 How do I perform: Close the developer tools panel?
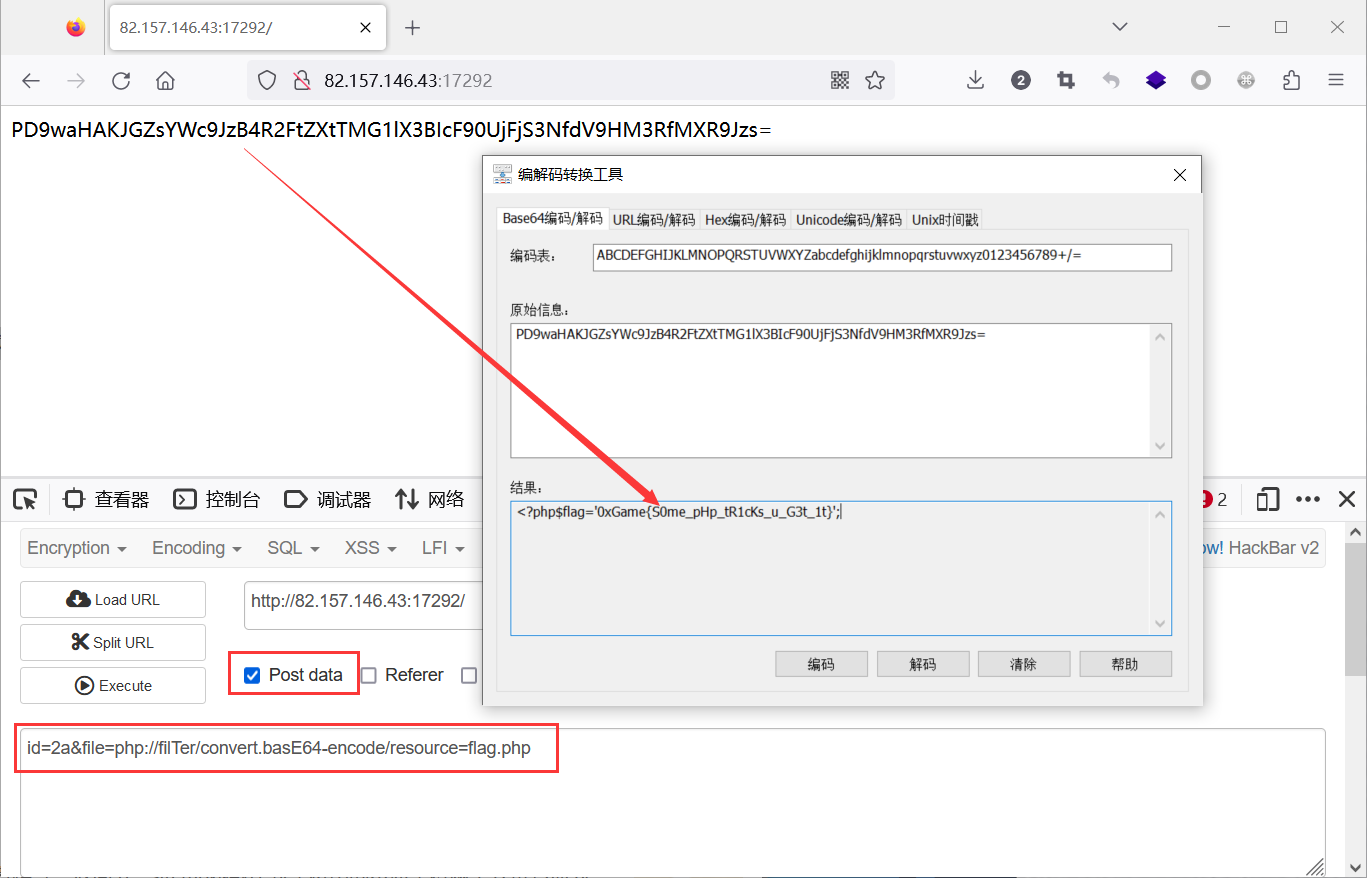[1347, 499]
